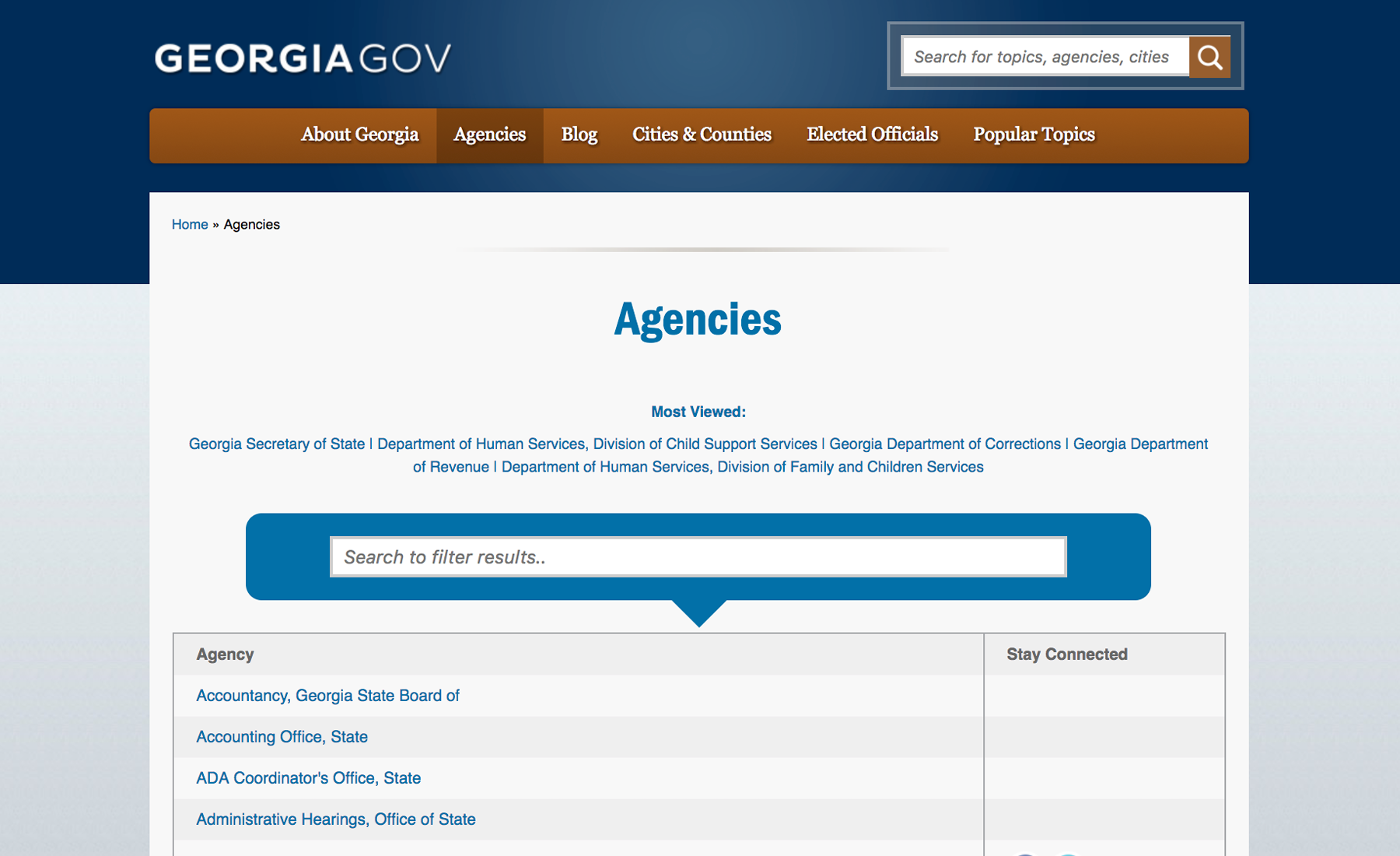The width and height of the screenshot is (1400, 856).
Task: Open Accountancy, Georgia State Board of
Action: click(327, 695)
